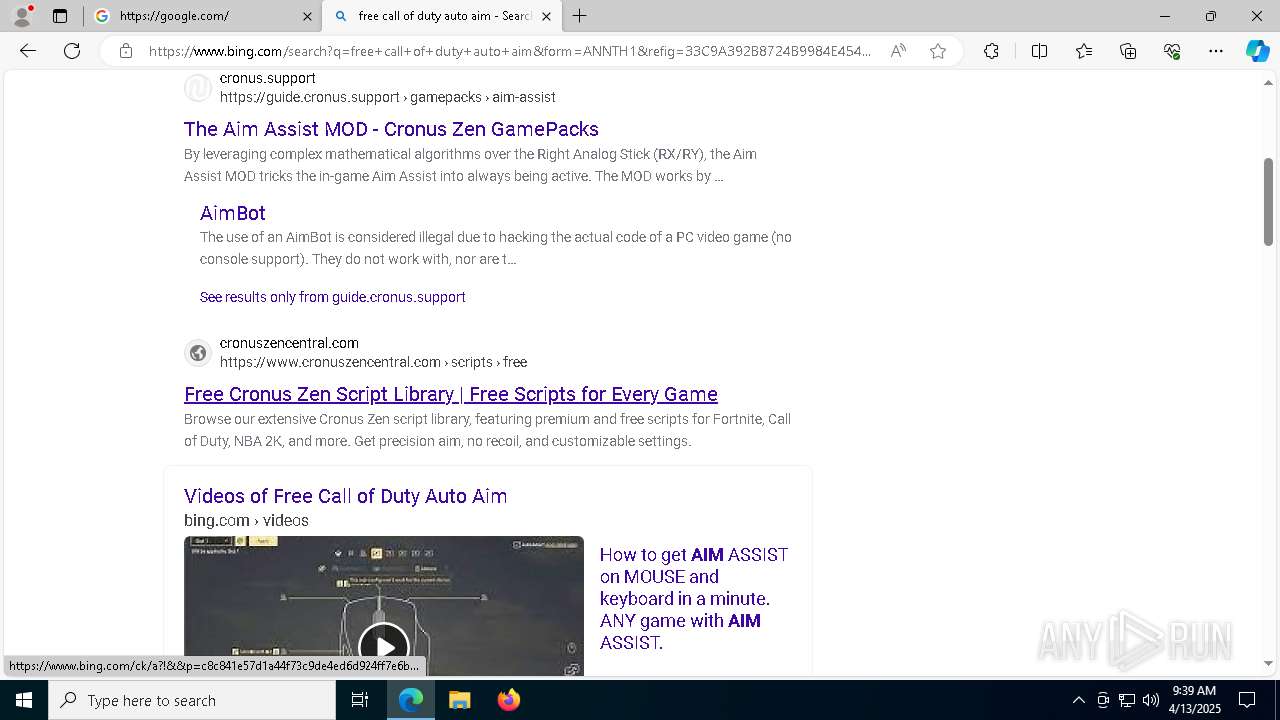
Task: Click the guide.cronus.support breadcrumb URL
Action: (x=388, y=97)
